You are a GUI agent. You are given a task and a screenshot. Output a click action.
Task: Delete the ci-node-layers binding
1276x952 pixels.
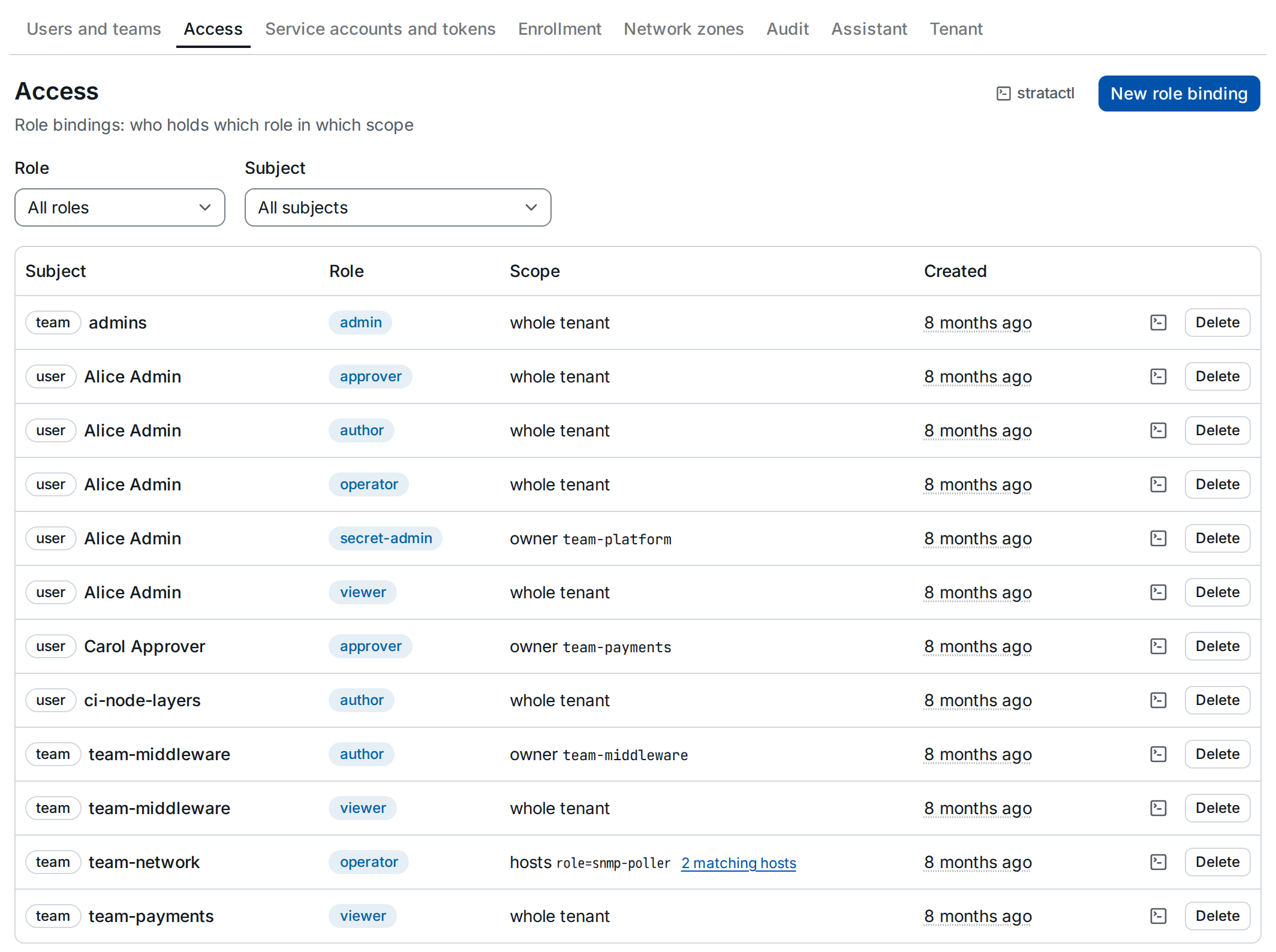1217,700
